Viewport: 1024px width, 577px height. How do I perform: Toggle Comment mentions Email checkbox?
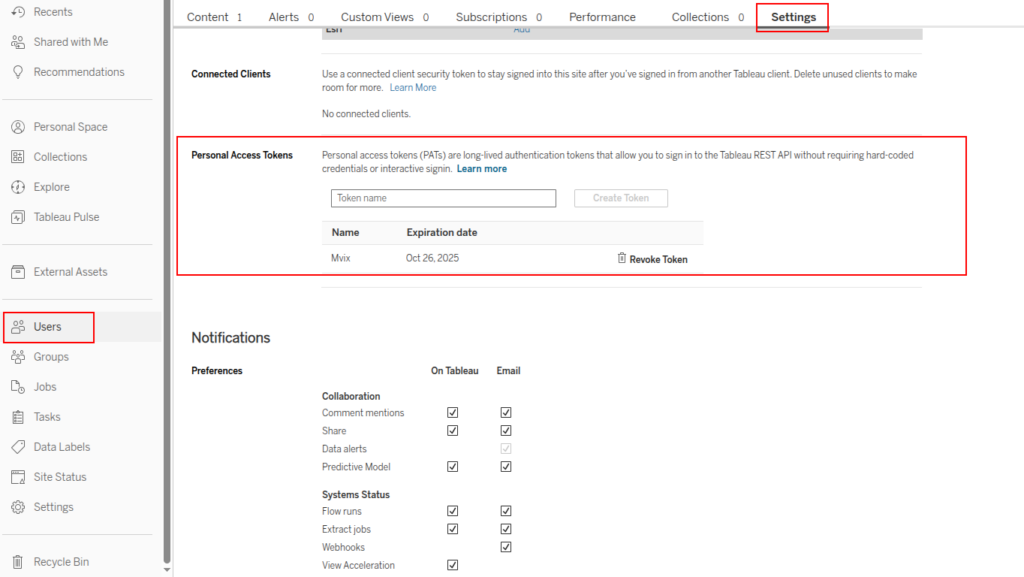click(x=505, y=413)
